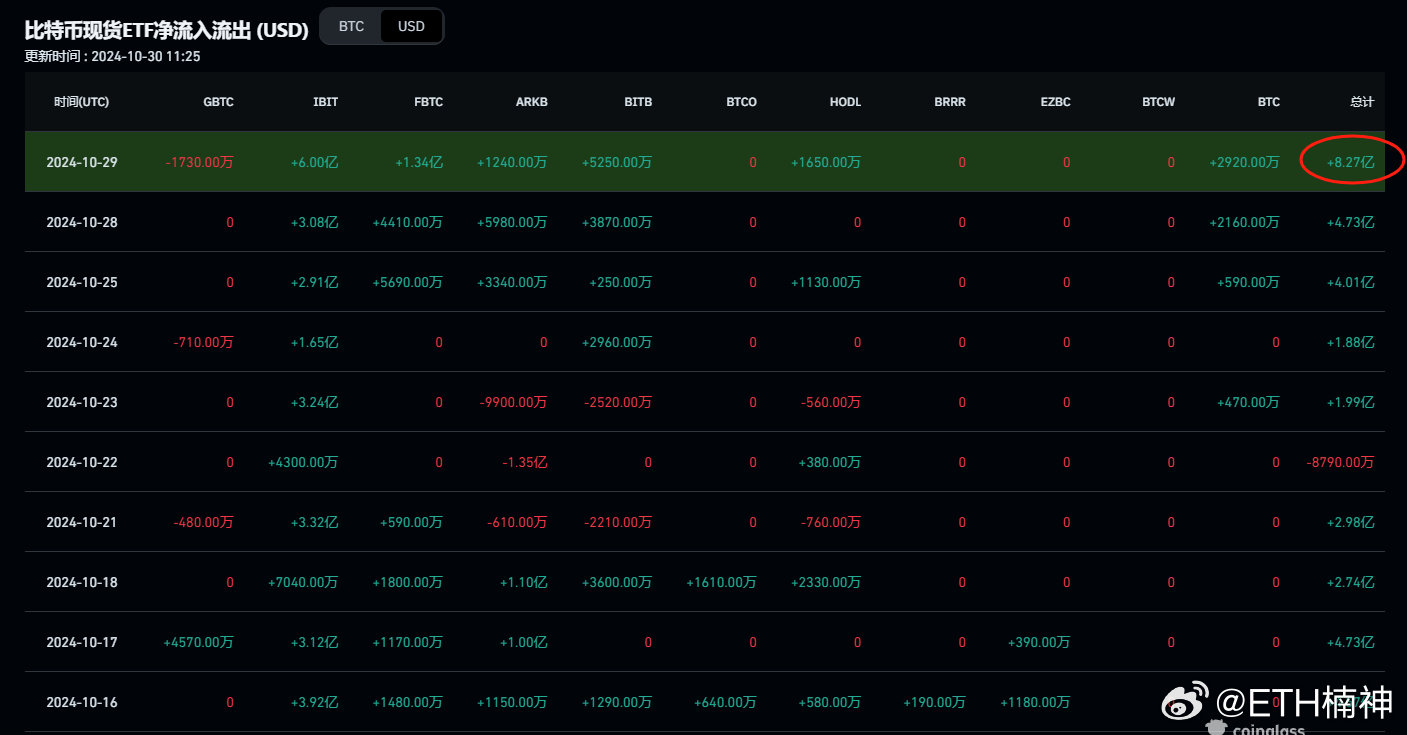Click the 总计 column header

point(1362,102)
